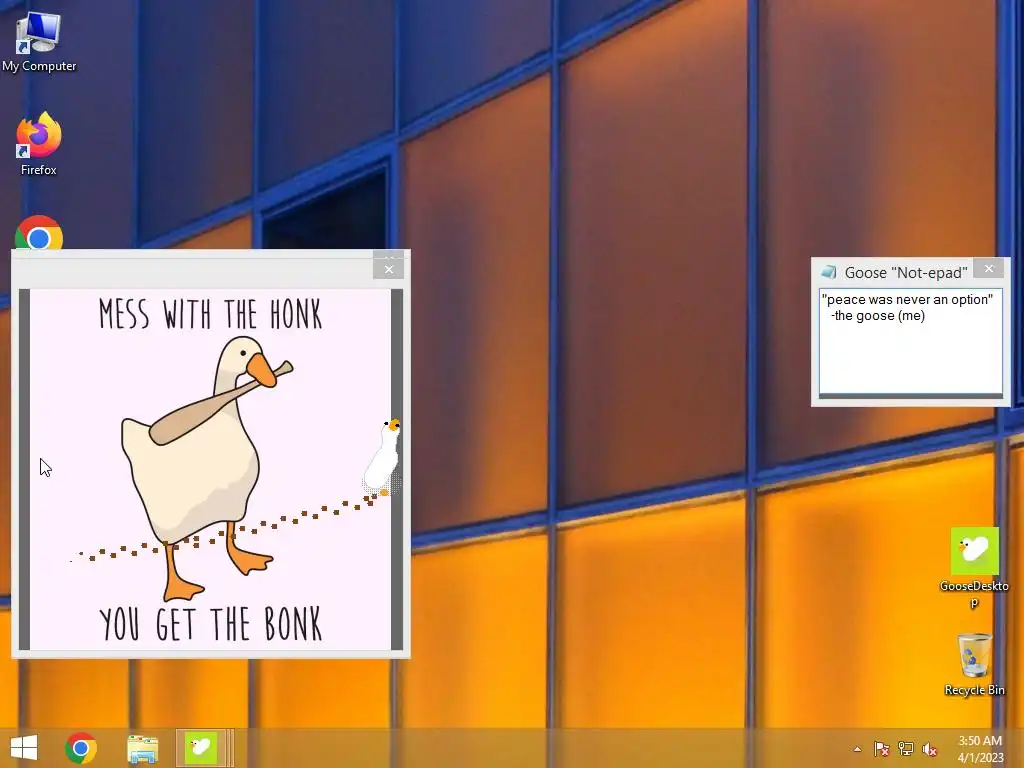Open the Chrome desktop shortcut above meme window
The height and width of the screenshot is (768, 1024).
tap(39, 233)
